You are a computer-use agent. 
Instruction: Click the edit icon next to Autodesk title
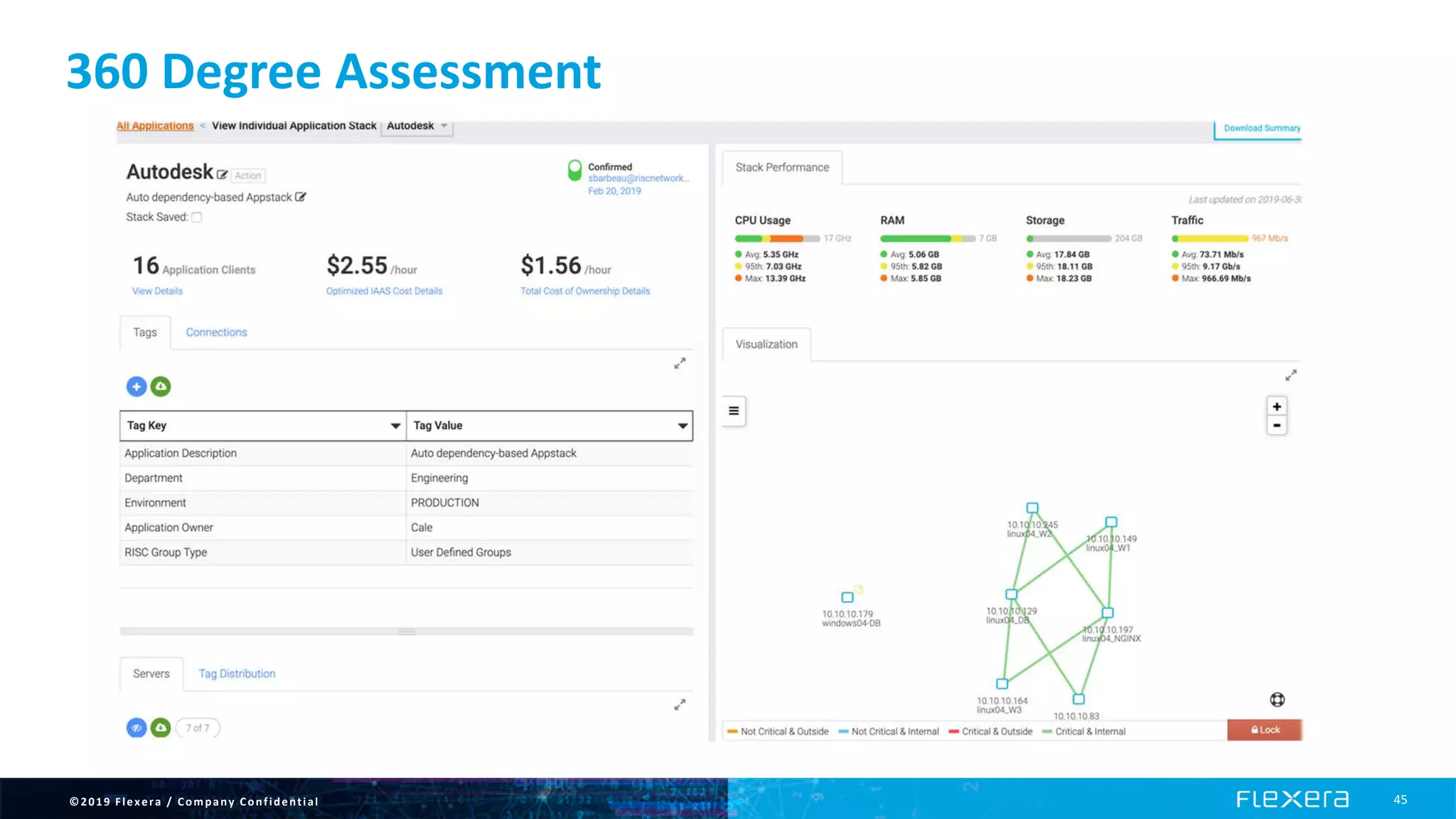[x=222, y=175]
